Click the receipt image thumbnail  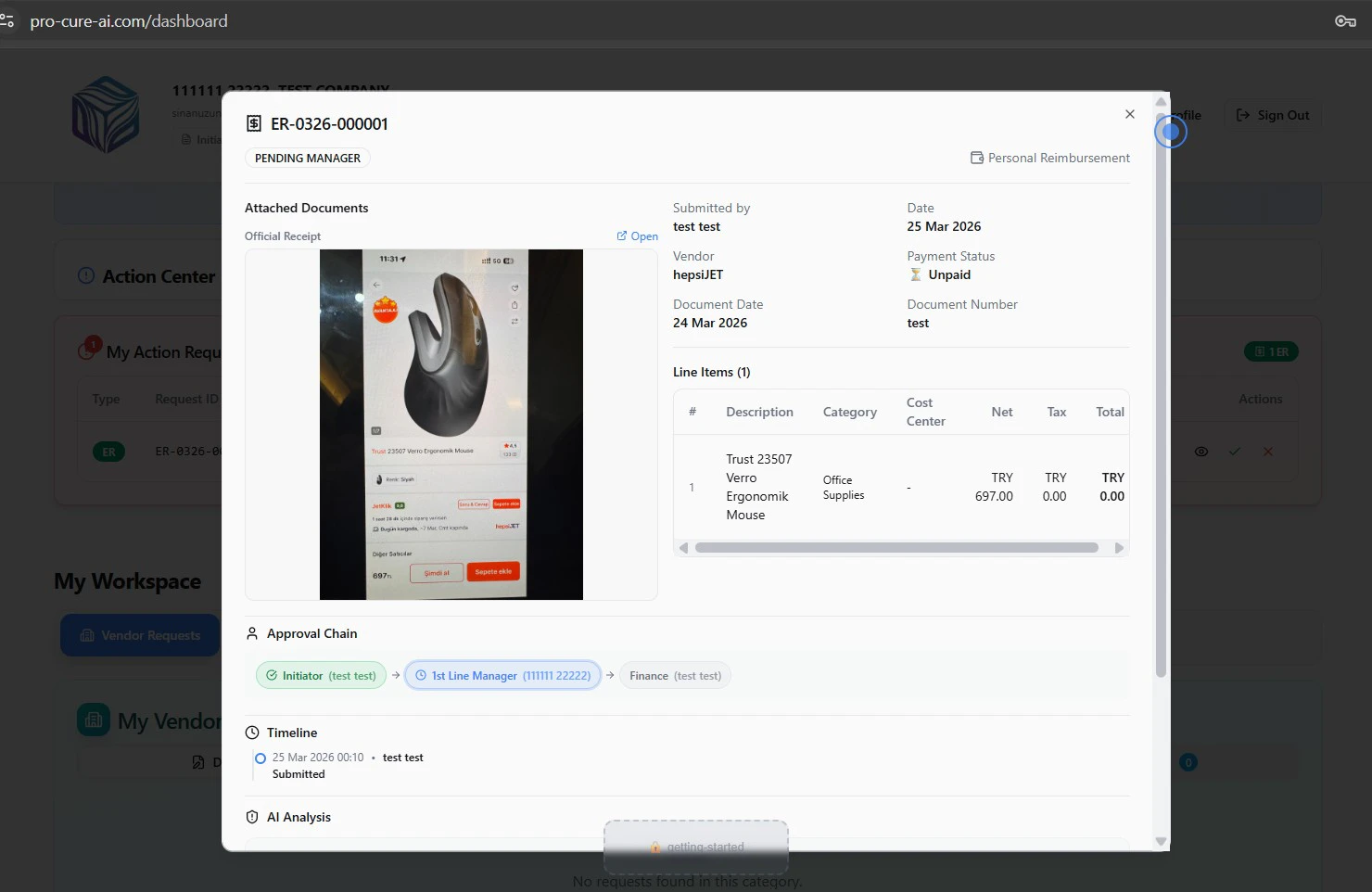[x=451, y=425]
